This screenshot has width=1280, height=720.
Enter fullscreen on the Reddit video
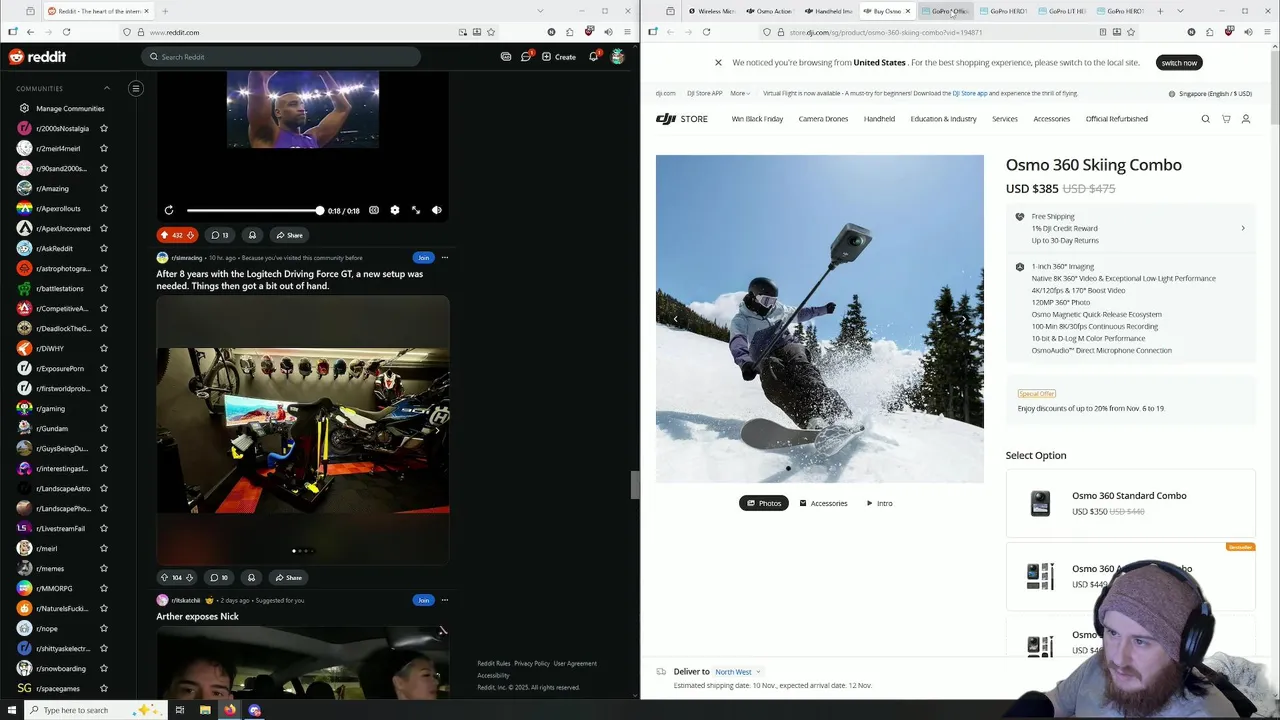click(416, 210)
